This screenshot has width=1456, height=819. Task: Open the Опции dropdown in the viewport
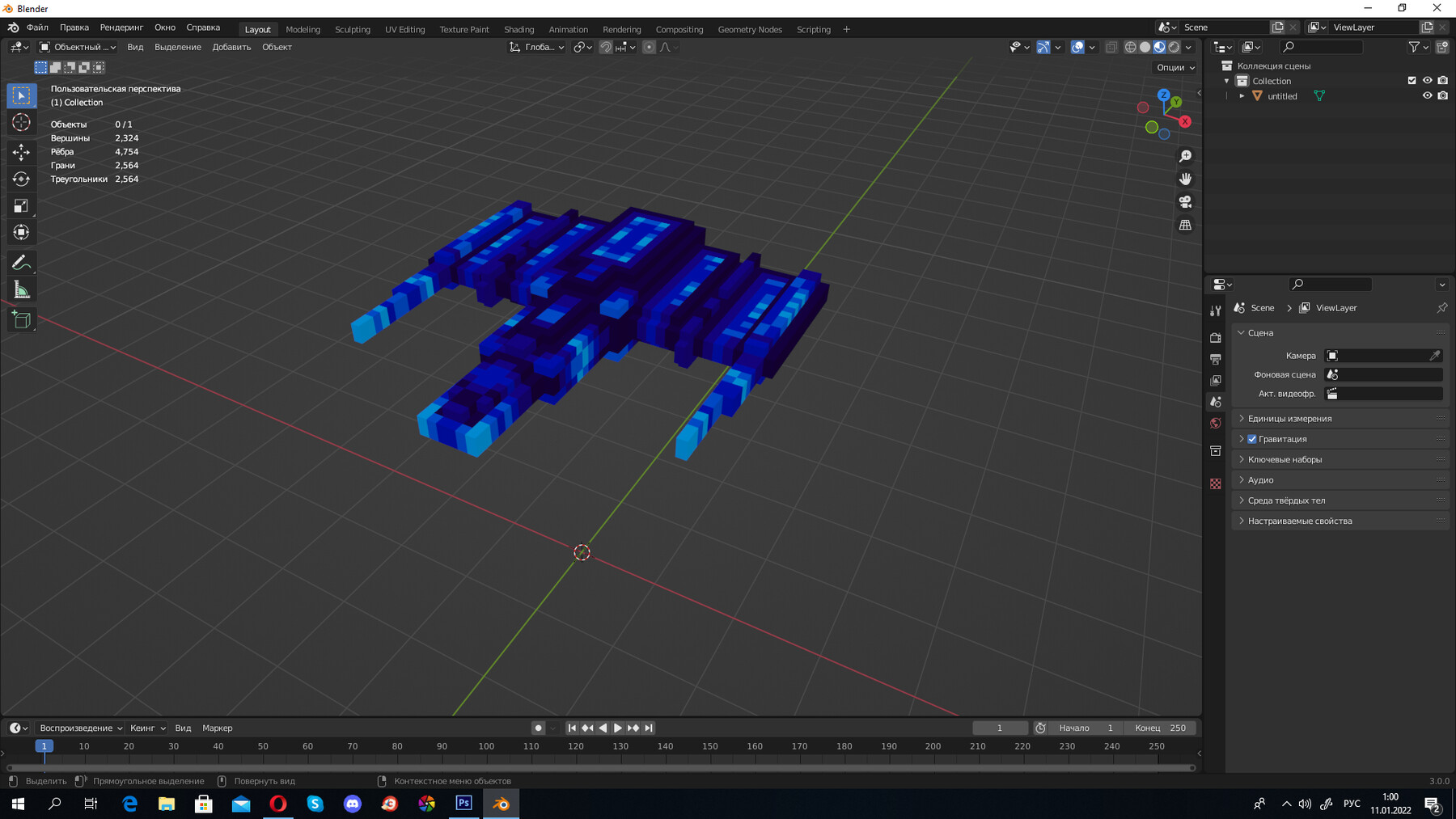(1174, 67)
